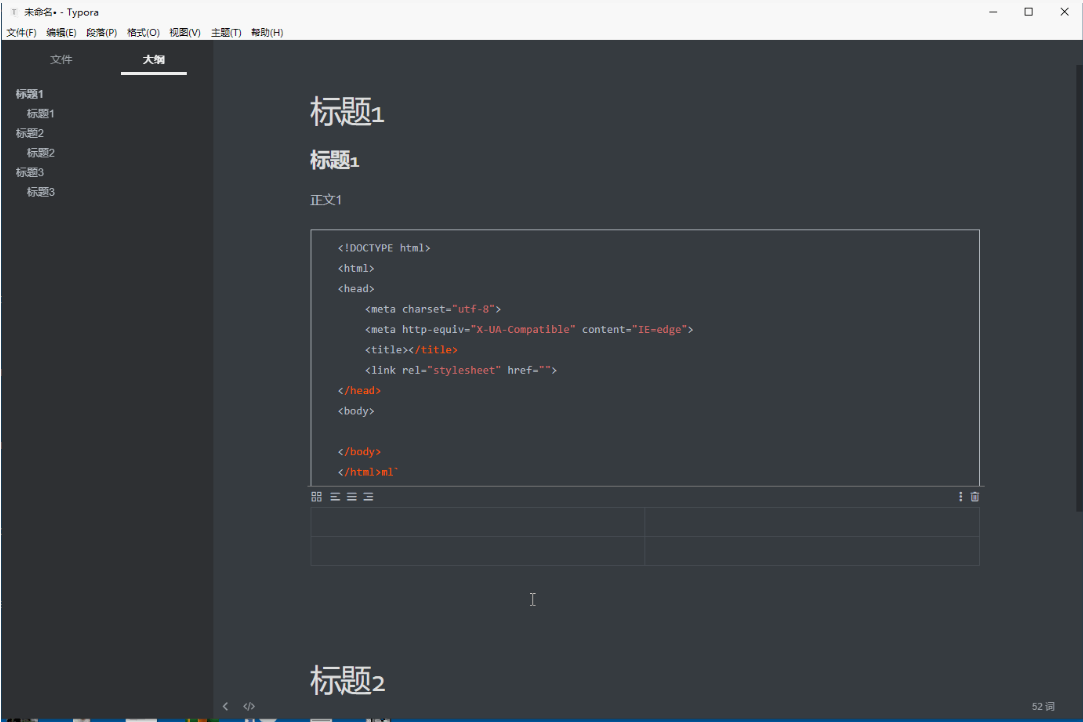Open the 帮助(H) menu
This screenshot has height=722, width=1083.
(267, 32)
